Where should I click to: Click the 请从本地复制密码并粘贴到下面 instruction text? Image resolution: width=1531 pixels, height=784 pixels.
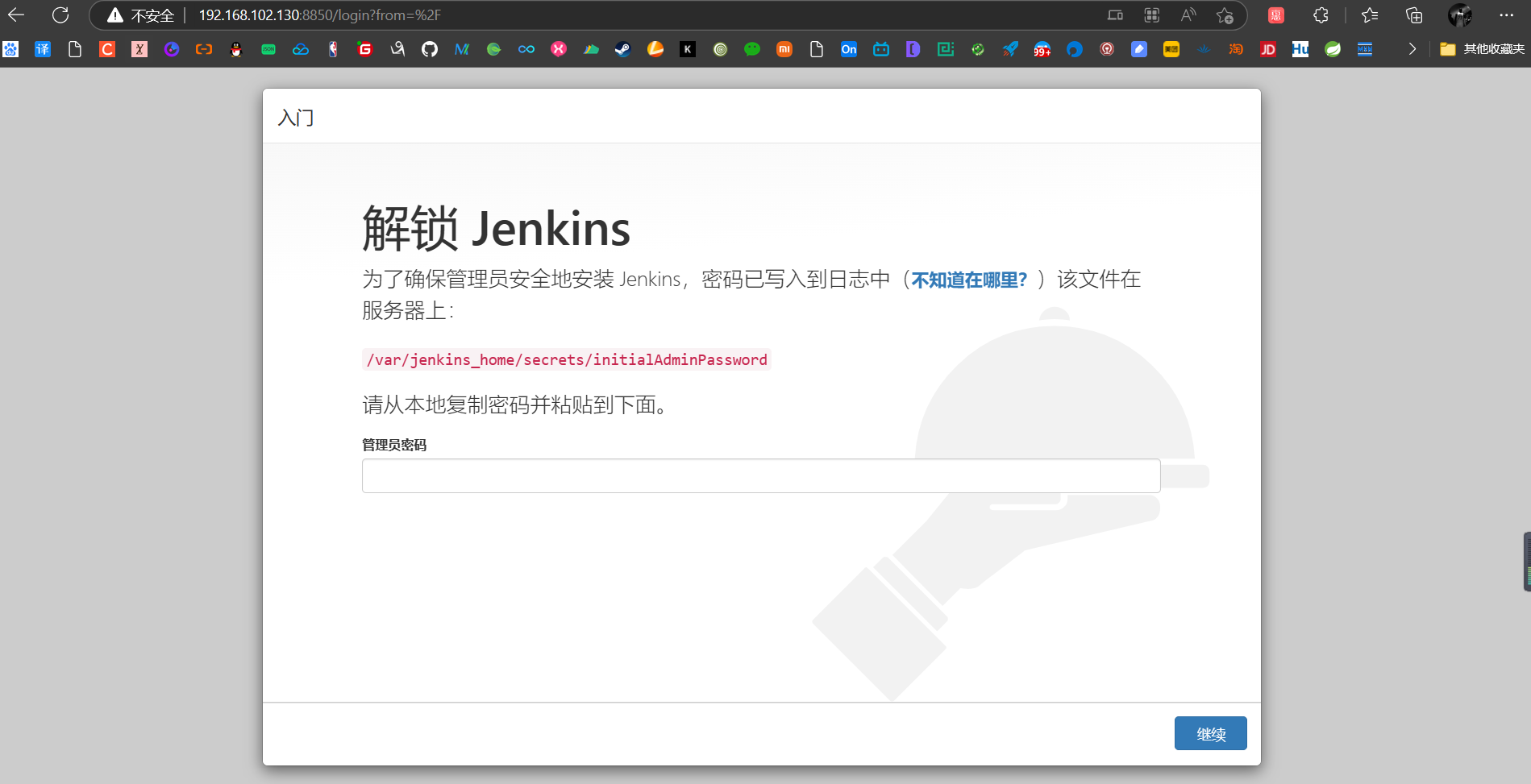point(514,404)
